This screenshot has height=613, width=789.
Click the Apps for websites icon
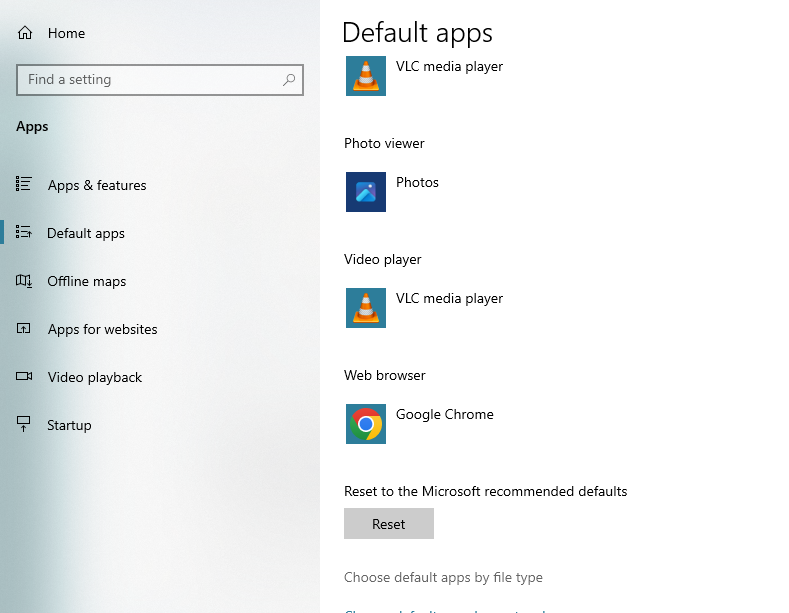point(24,329)
